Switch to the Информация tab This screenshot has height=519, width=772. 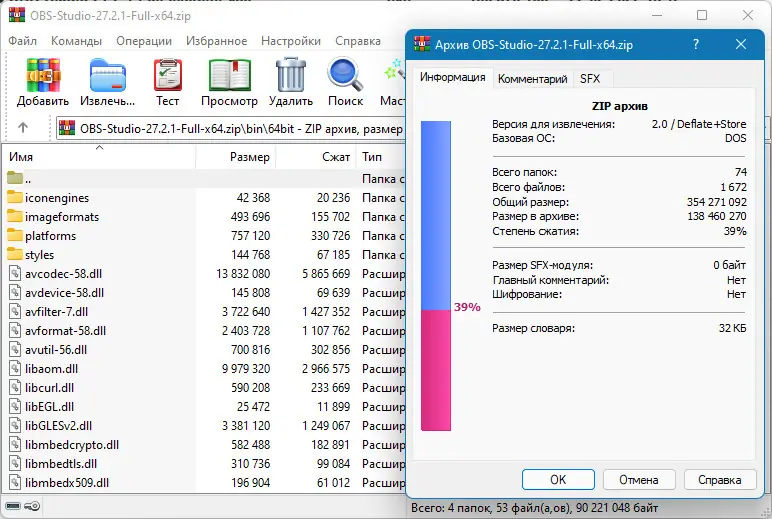coord(452,77)
